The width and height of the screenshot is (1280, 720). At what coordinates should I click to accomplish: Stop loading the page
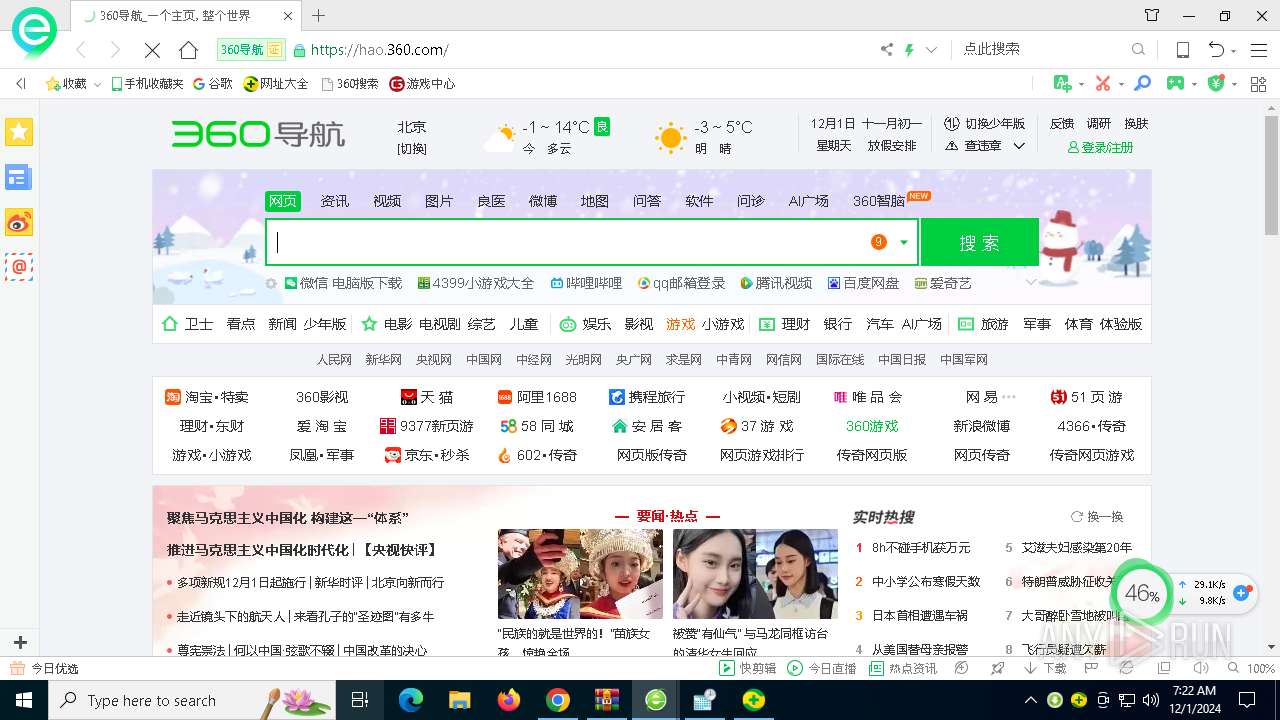pyautogui.click(x=152, y=49)
